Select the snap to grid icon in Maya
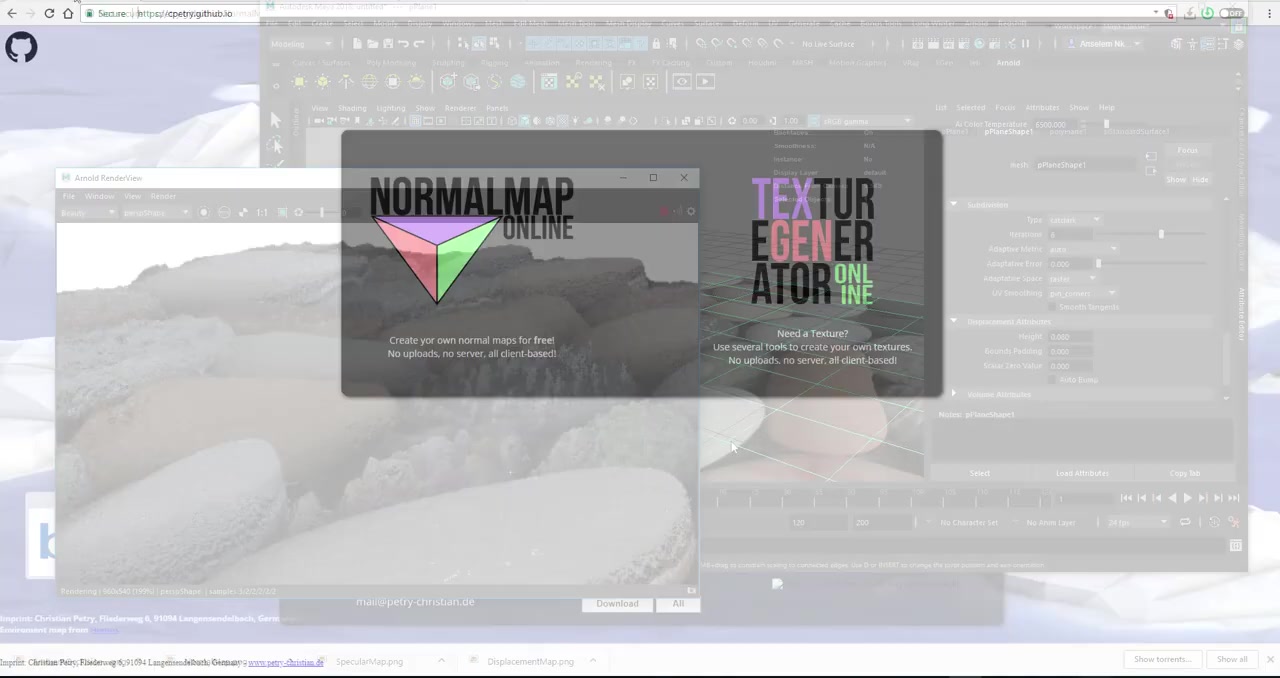1280x678 pixels. 533,43
